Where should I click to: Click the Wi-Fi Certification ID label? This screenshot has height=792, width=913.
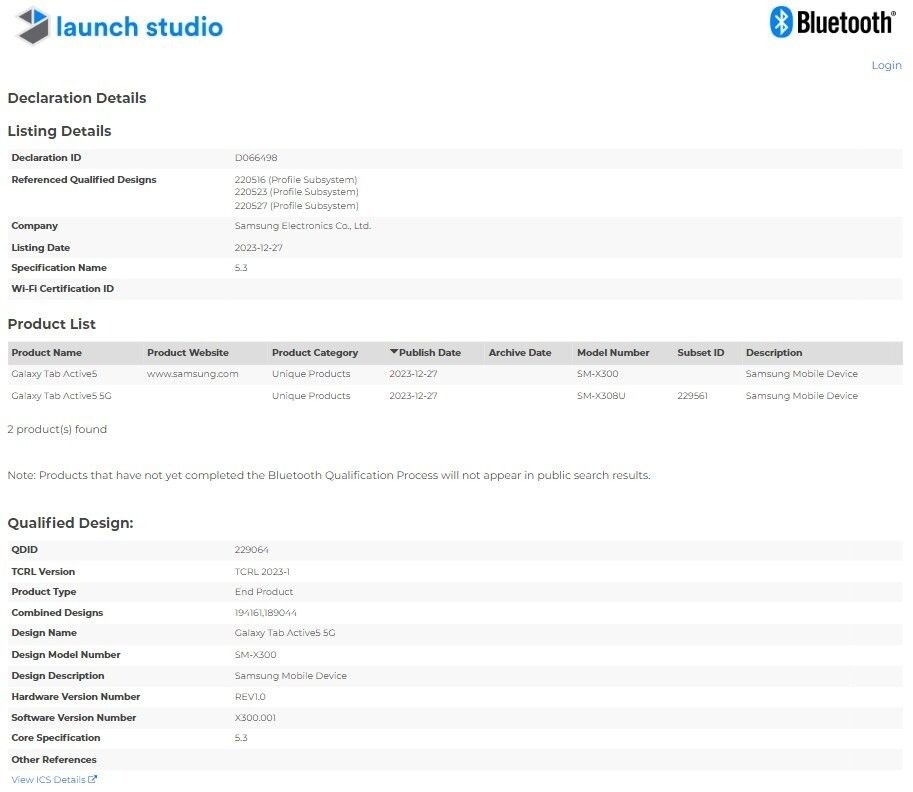pos(62,289)
